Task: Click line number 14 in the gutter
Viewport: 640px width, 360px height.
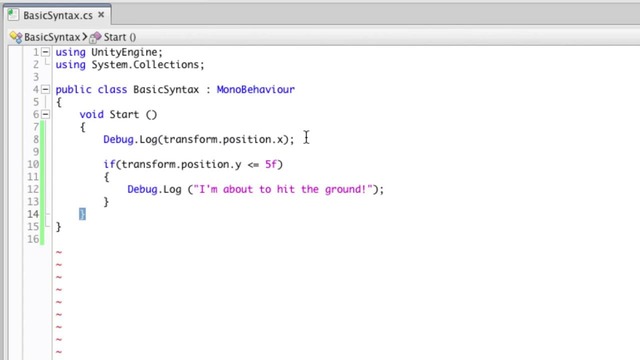Action: point(33,214)
